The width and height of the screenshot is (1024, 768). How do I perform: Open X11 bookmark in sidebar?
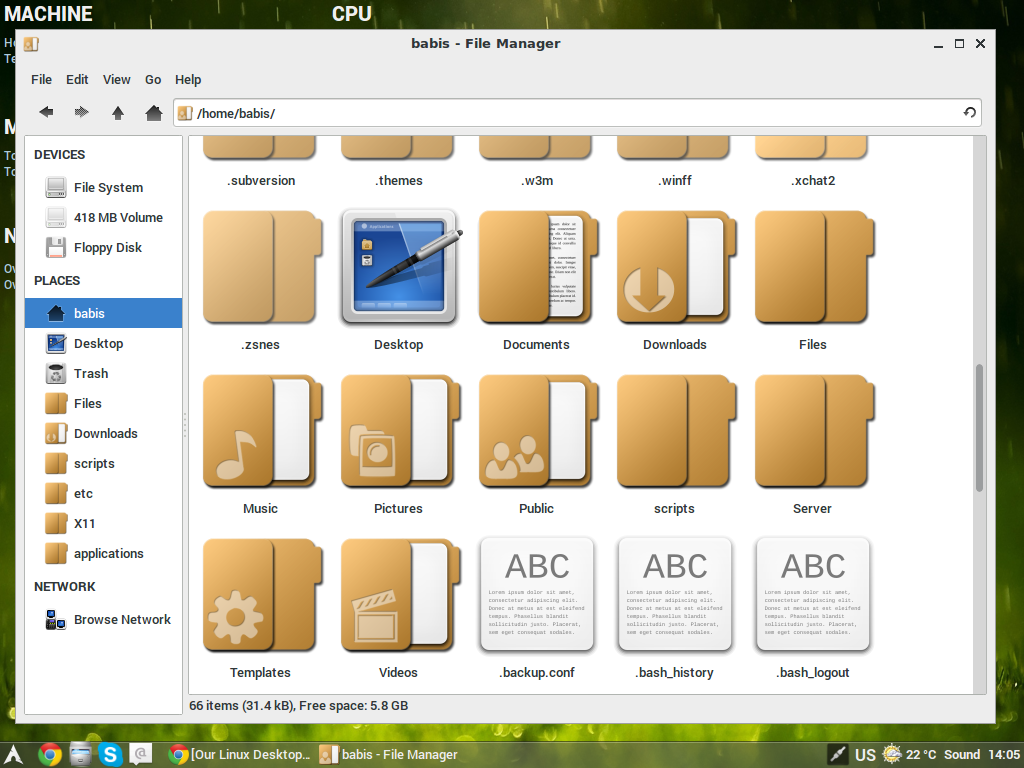point(103,524)
